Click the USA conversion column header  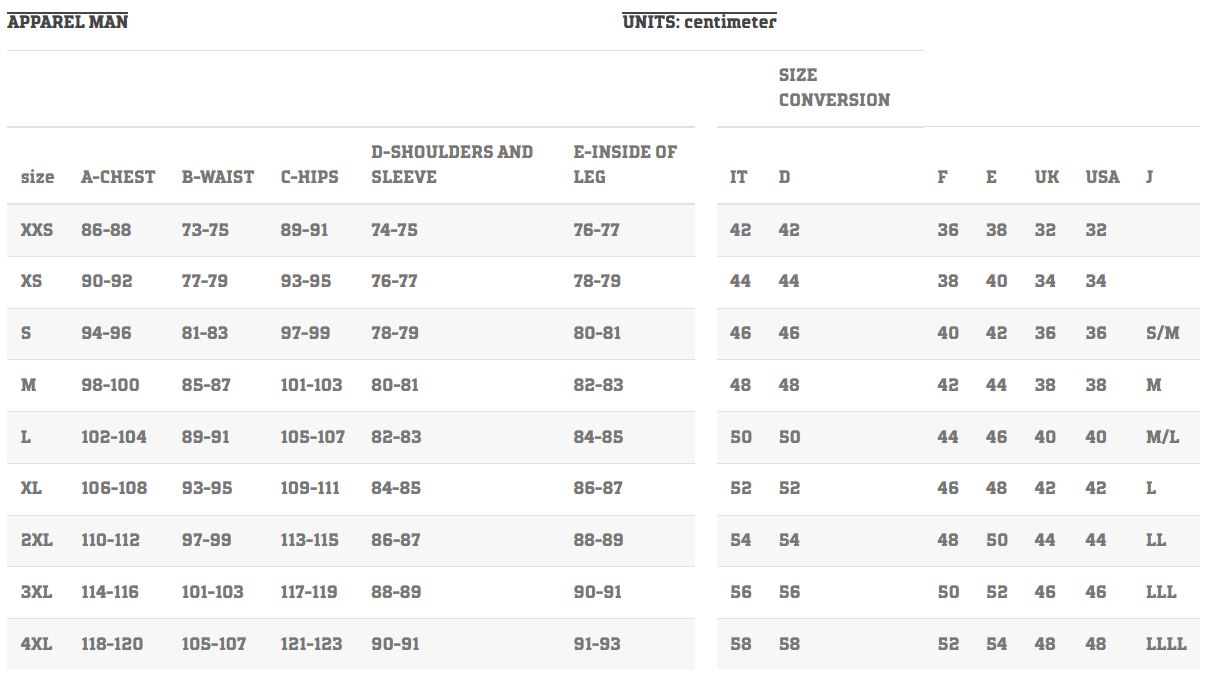coord(1102,177)
